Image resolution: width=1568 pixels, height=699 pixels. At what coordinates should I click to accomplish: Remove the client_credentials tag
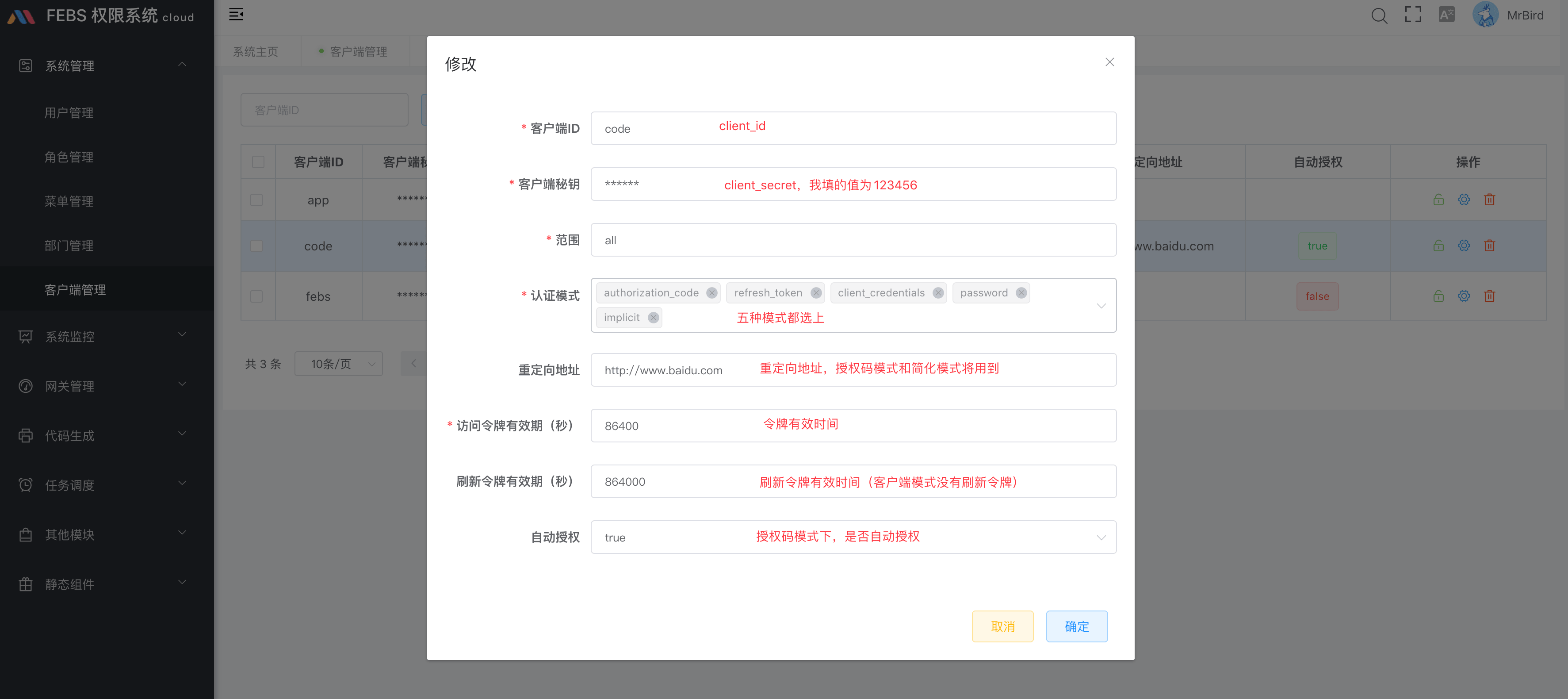coord(938,293)
